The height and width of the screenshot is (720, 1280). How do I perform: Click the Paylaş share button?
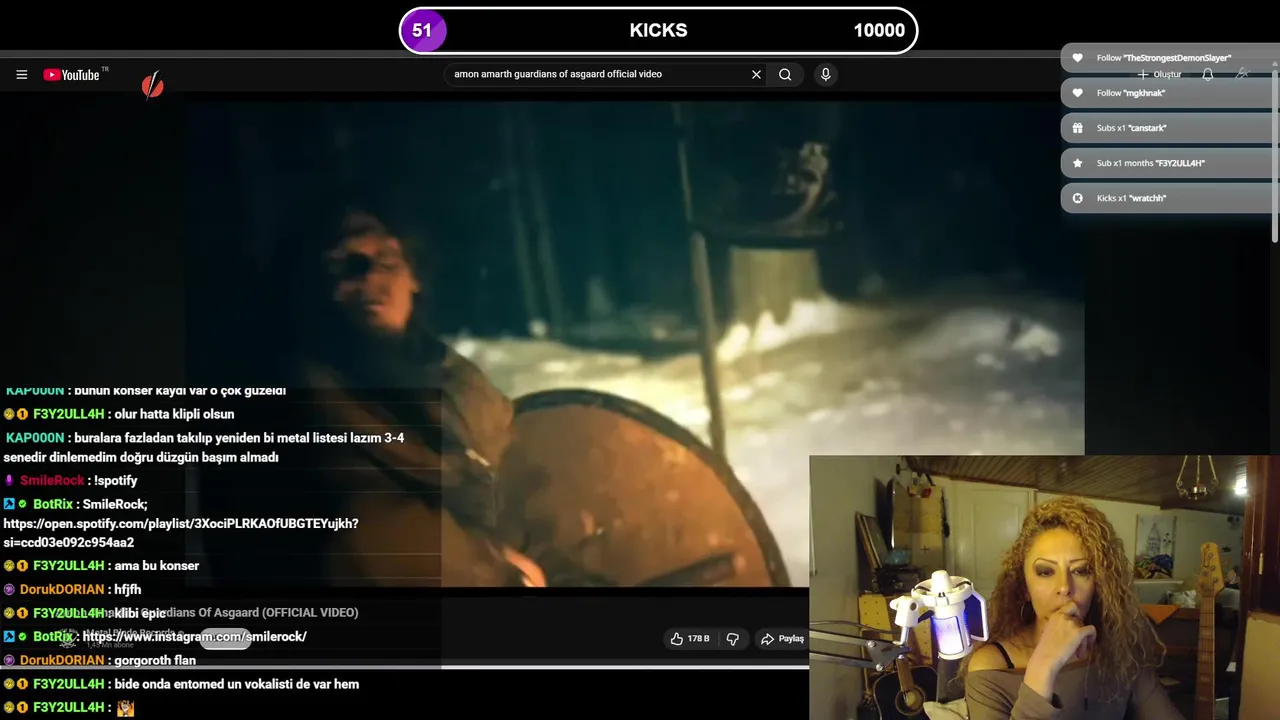pyautogui.click(x=782, y=638)
